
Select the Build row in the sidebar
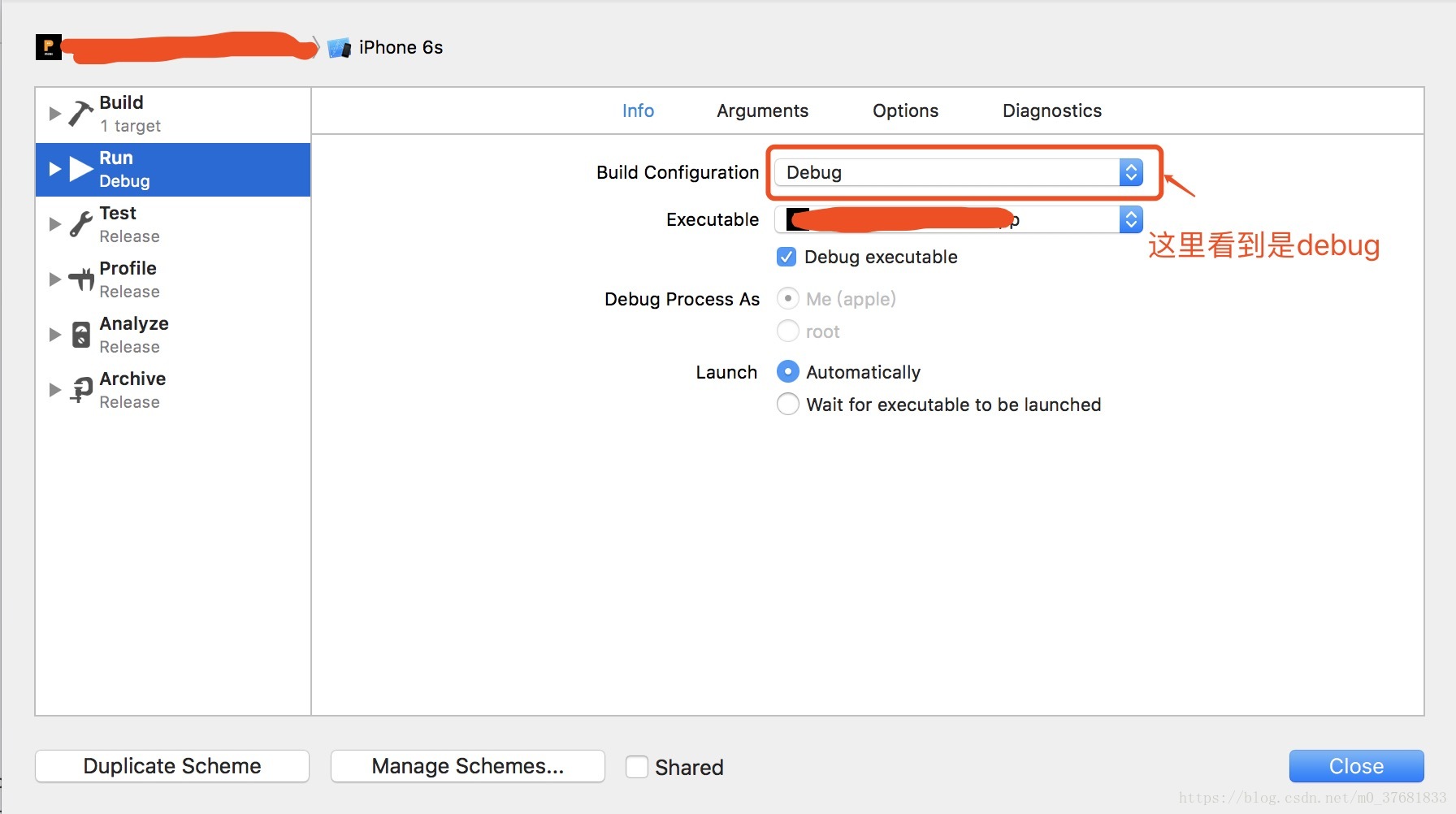[x=173, y=114]
